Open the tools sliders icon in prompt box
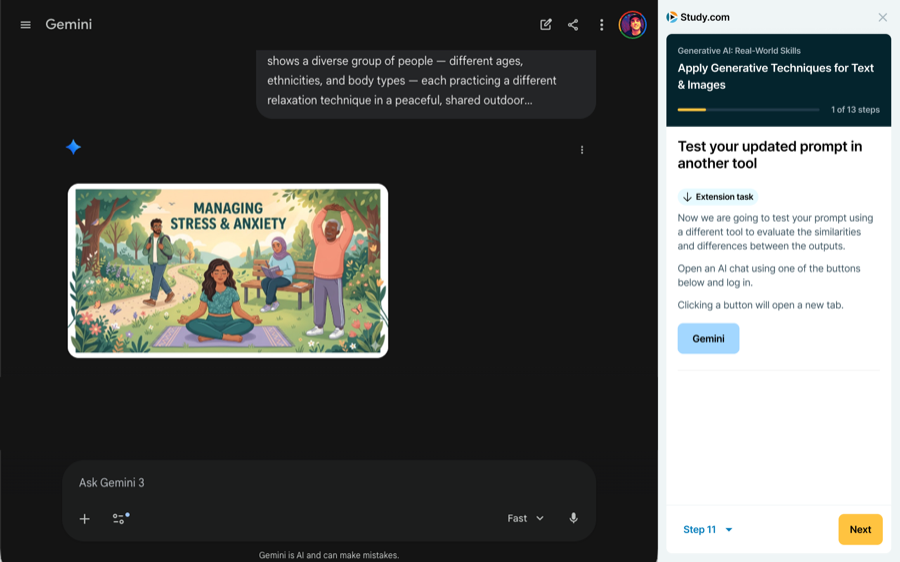The height and width of the screenshot is (562, 900). click(121, 518)
